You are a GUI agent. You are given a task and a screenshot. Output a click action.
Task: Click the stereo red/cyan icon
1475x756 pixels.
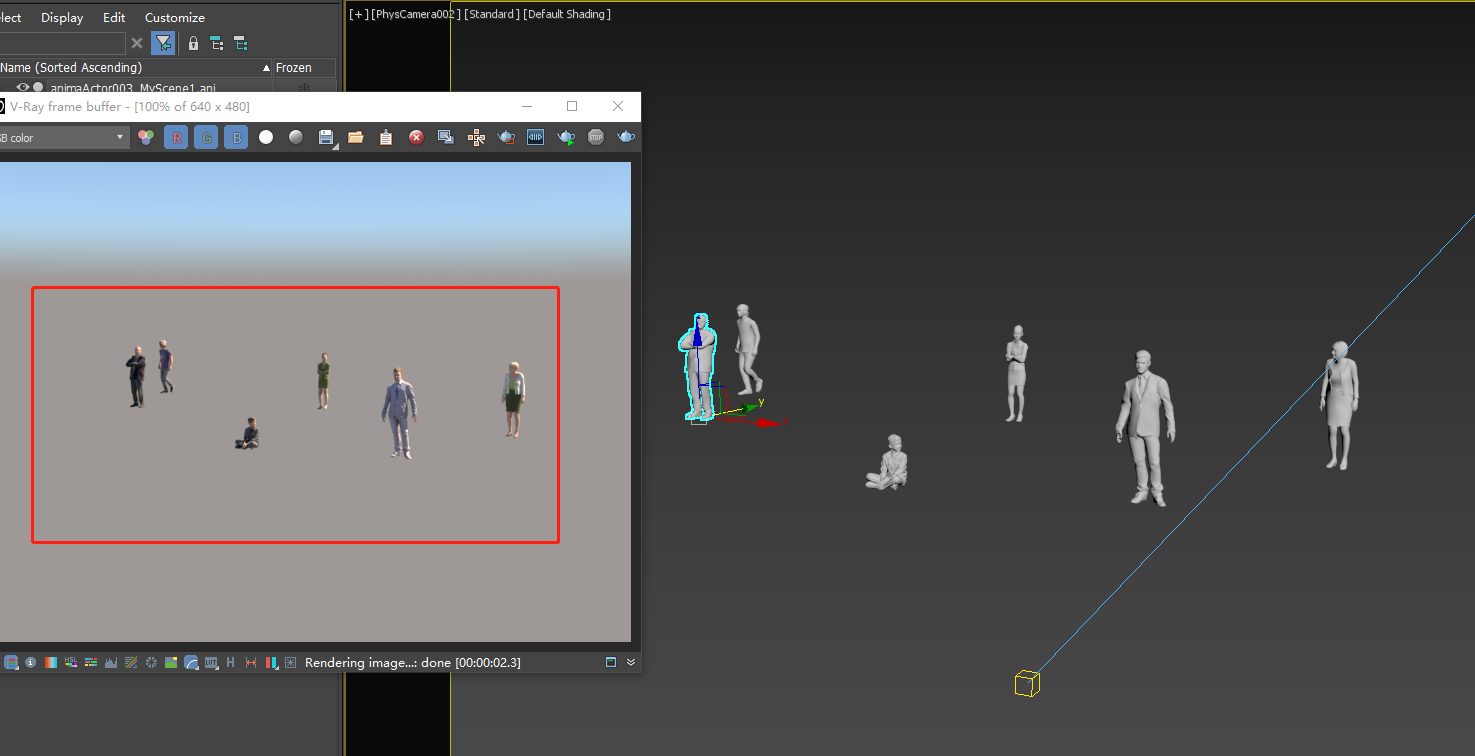pos(271,662)
